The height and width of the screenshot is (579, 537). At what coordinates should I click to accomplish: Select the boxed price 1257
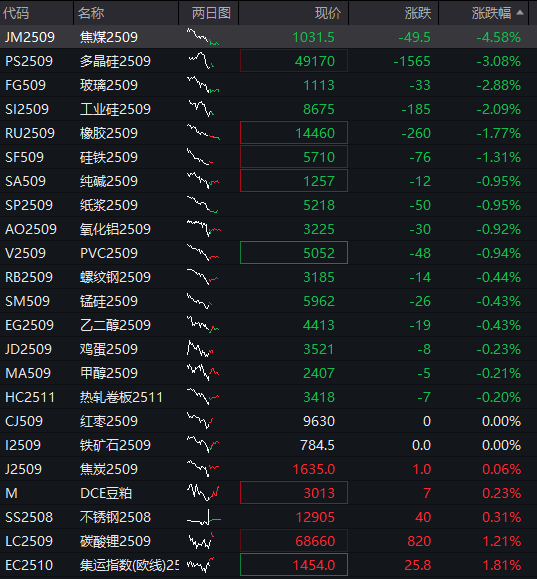[x=294, y=181]
